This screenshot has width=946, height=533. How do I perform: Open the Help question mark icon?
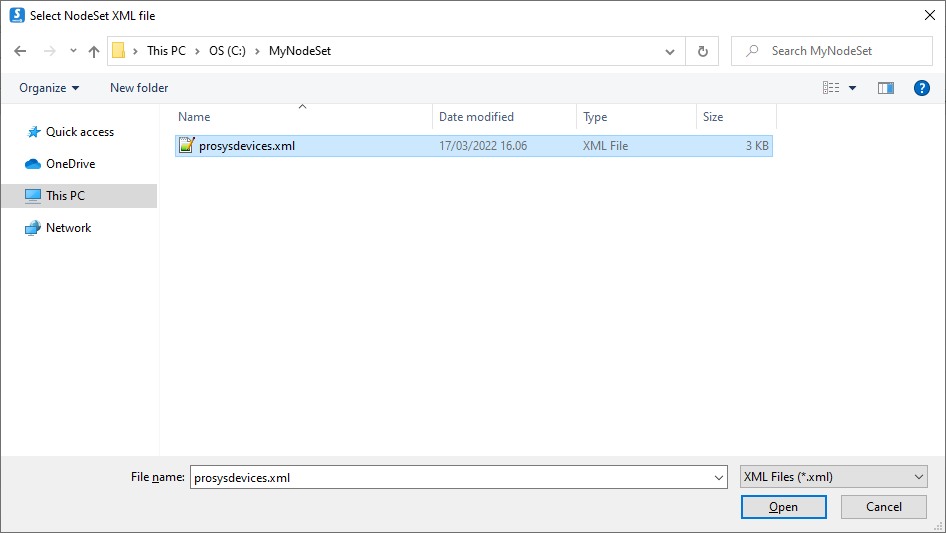[x=922, y=88]
